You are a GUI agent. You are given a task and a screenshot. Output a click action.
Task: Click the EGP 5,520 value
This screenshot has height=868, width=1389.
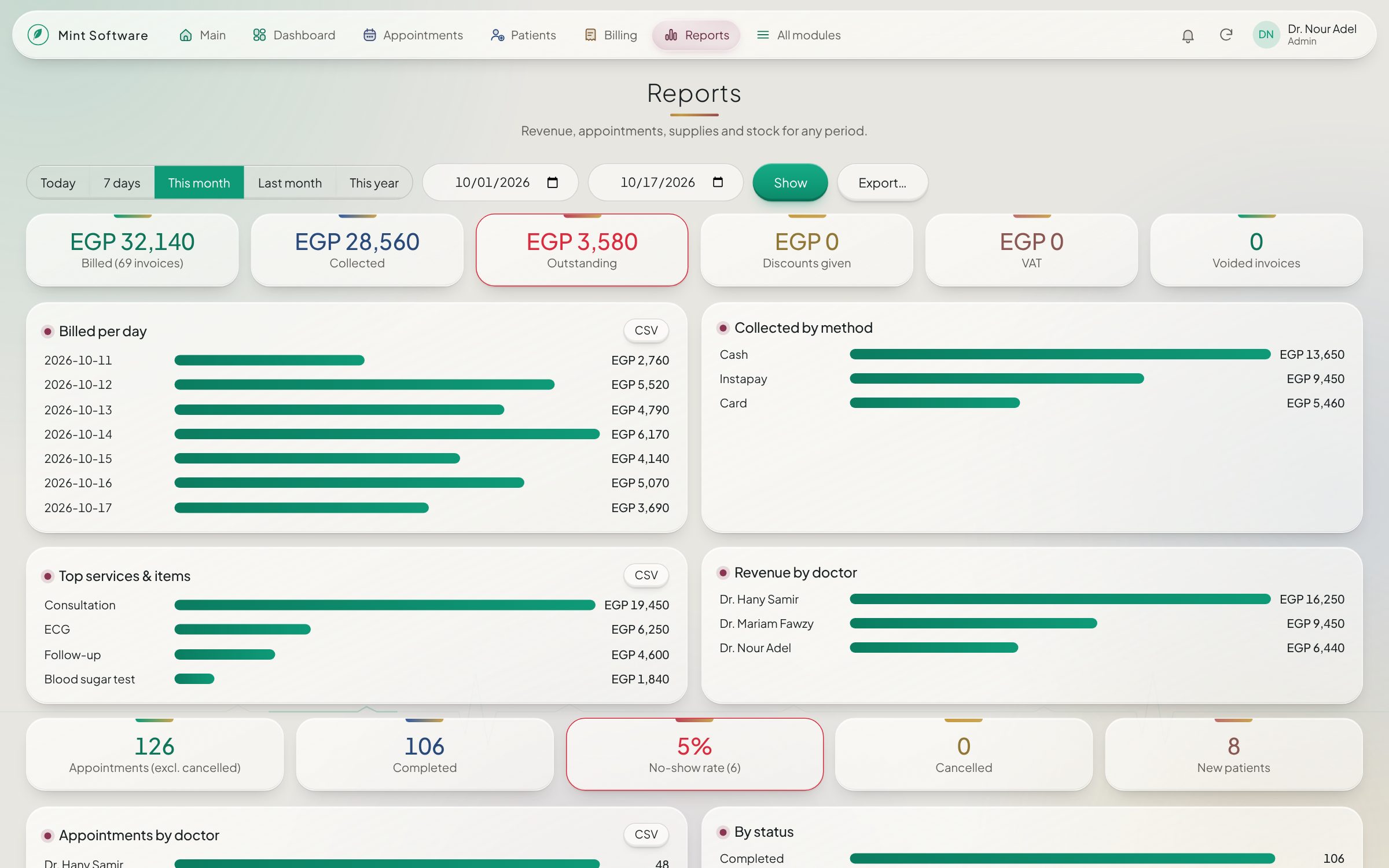(x=640, y=384)
